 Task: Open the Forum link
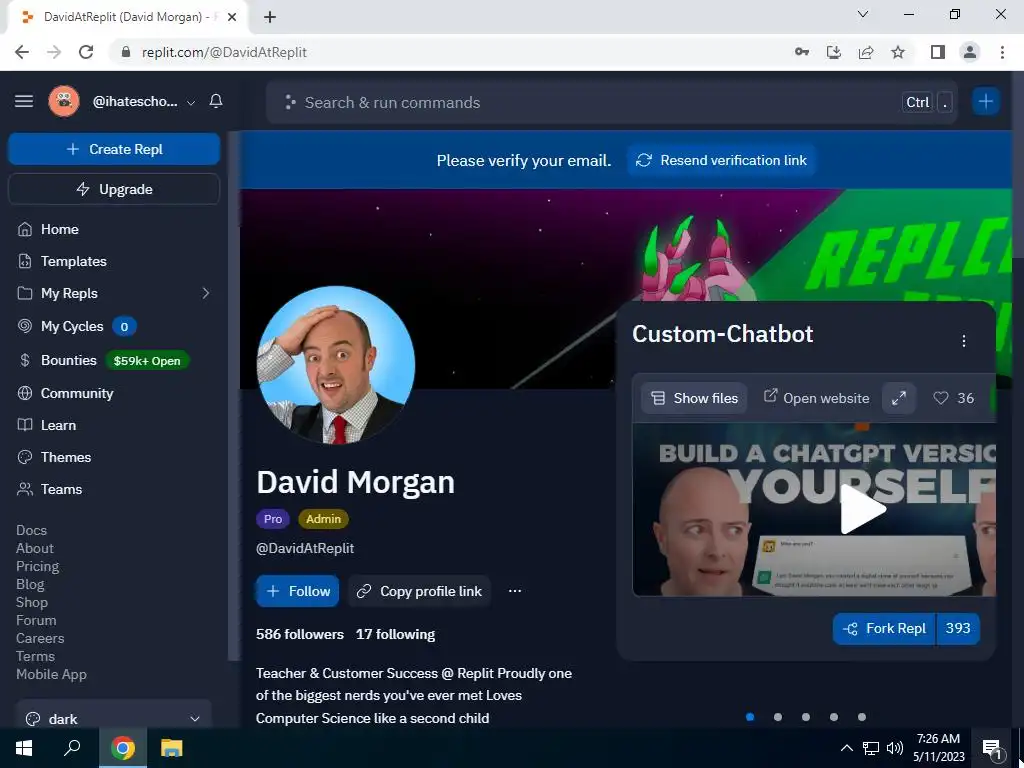pos(36,620)
